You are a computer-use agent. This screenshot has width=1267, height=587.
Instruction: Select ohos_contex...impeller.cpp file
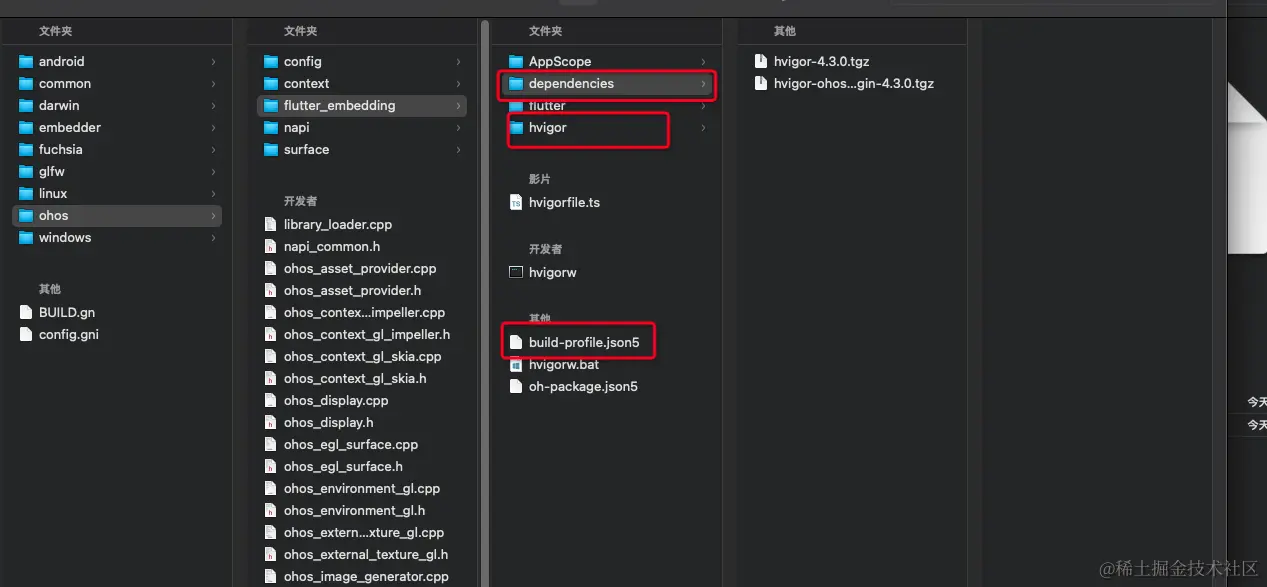pos(362,312)
